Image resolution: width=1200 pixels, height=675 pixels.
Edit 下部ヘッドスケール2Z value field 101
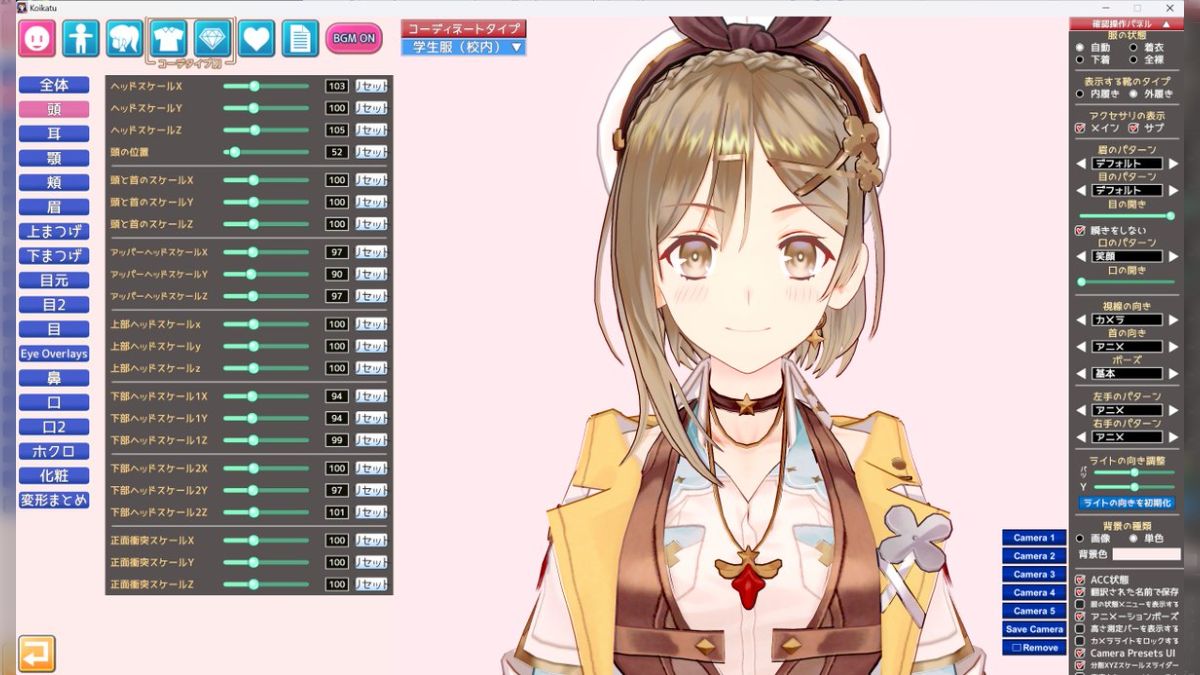(336, 512)
